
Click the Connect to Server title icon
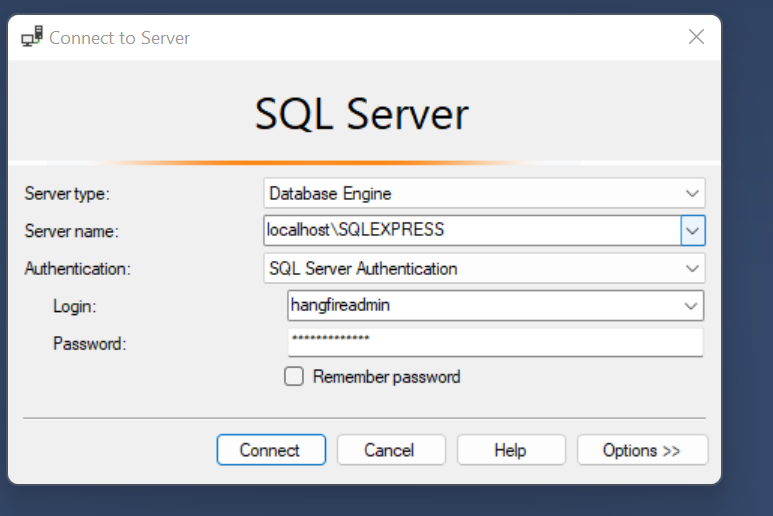pos(32,37)
